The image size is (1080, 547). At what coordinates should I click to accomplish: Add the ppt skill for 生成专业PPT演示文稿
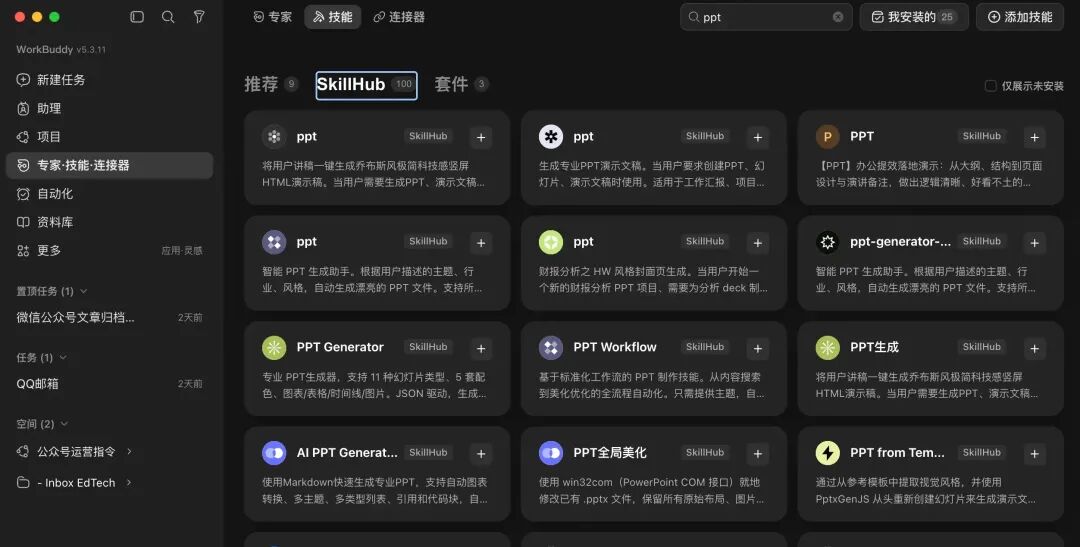pos(758,137)
